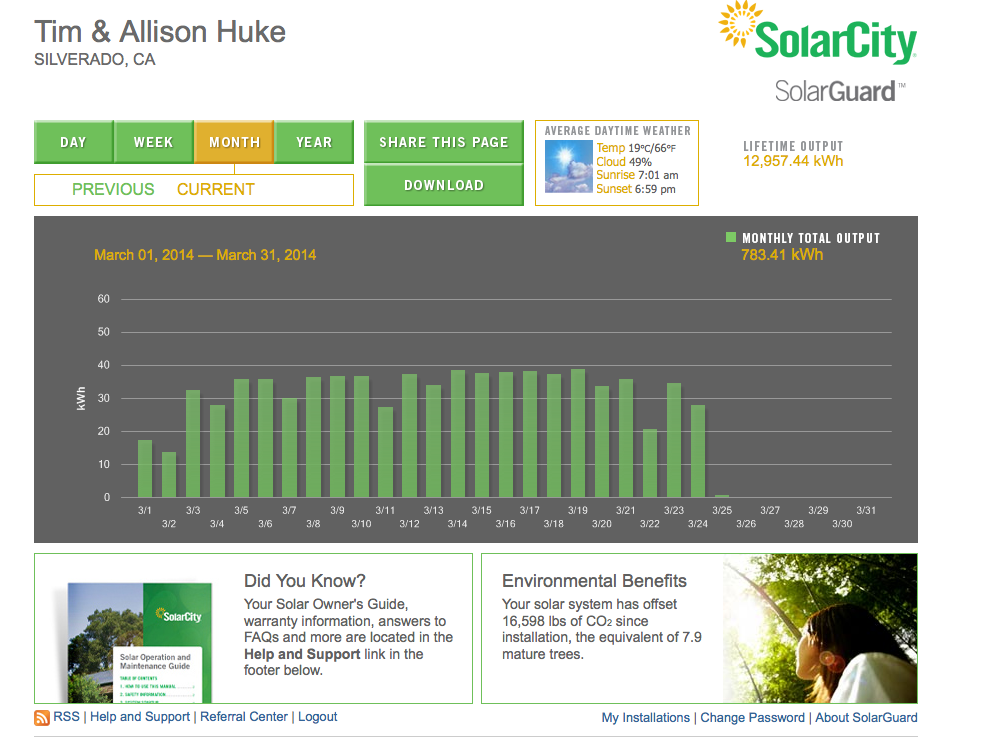The width and height of the screenshot is (994, 737).
Task: Open the Referral Center link
Action: tap(244, 717)
